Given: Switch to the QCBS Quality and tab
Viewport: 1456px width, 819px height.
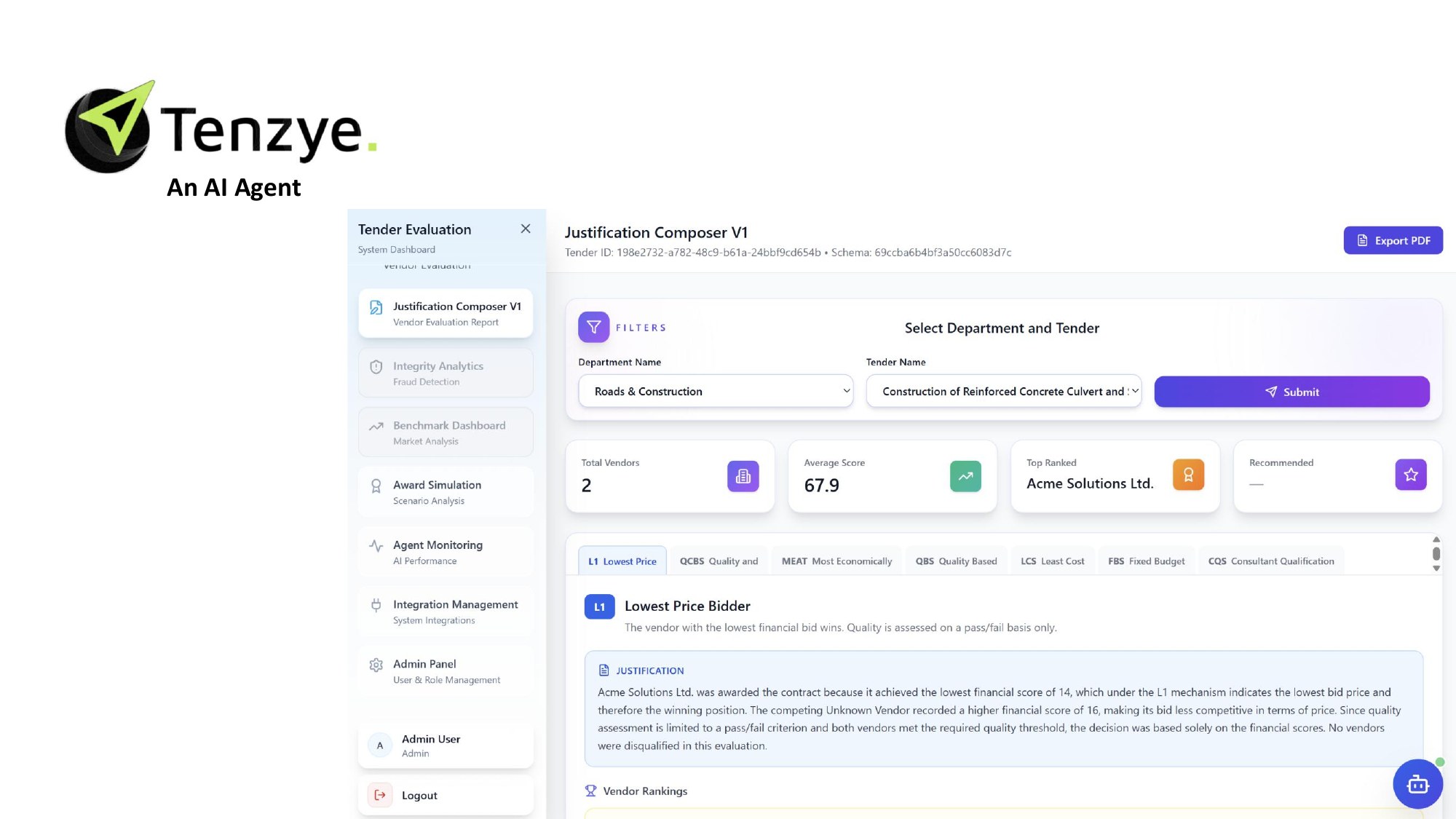Looking at the screenshot, I should [x=719, y=561].
